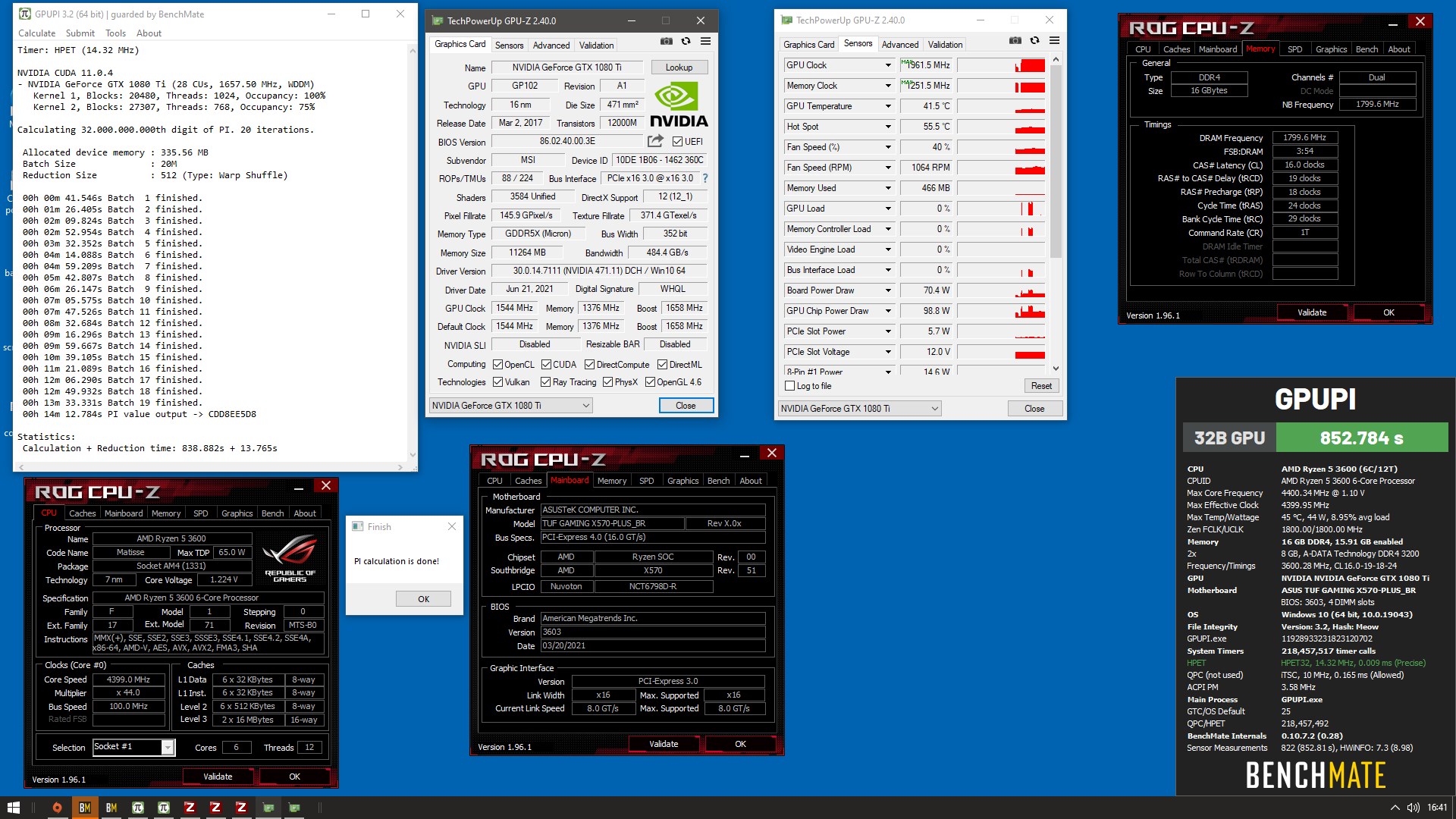Toggle the DirectCompute checkbox

(589, 365)
